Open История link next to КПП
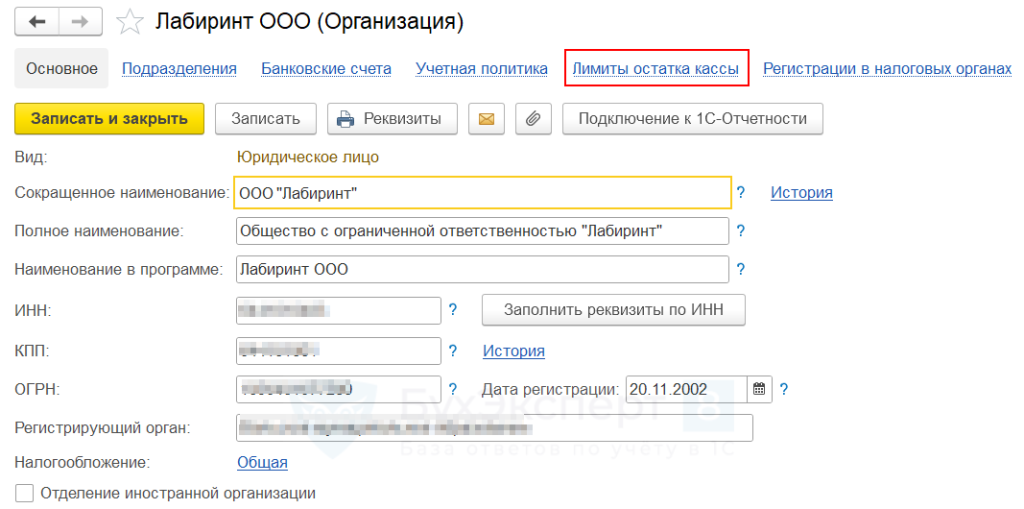 [x=513, y=351]
